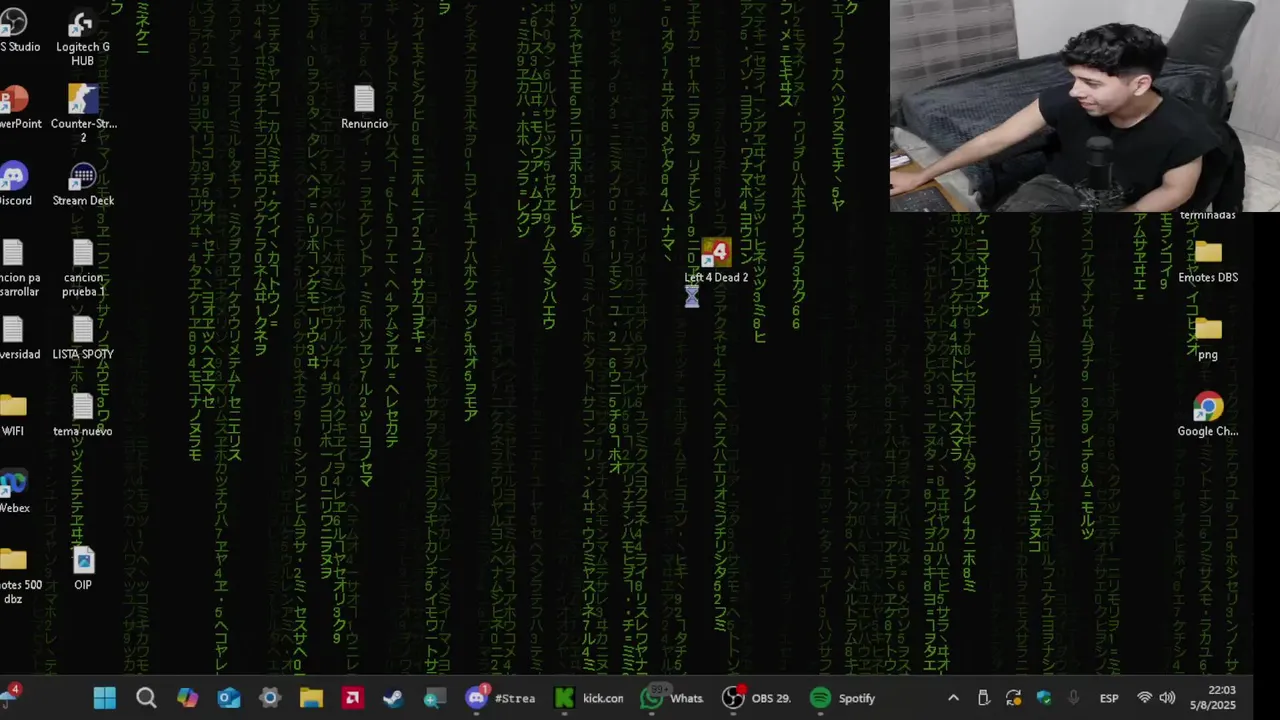Screen dimensions: 1280x720
Task: Open Windows Security shield tray icon
Action: tap(1044, 698)
